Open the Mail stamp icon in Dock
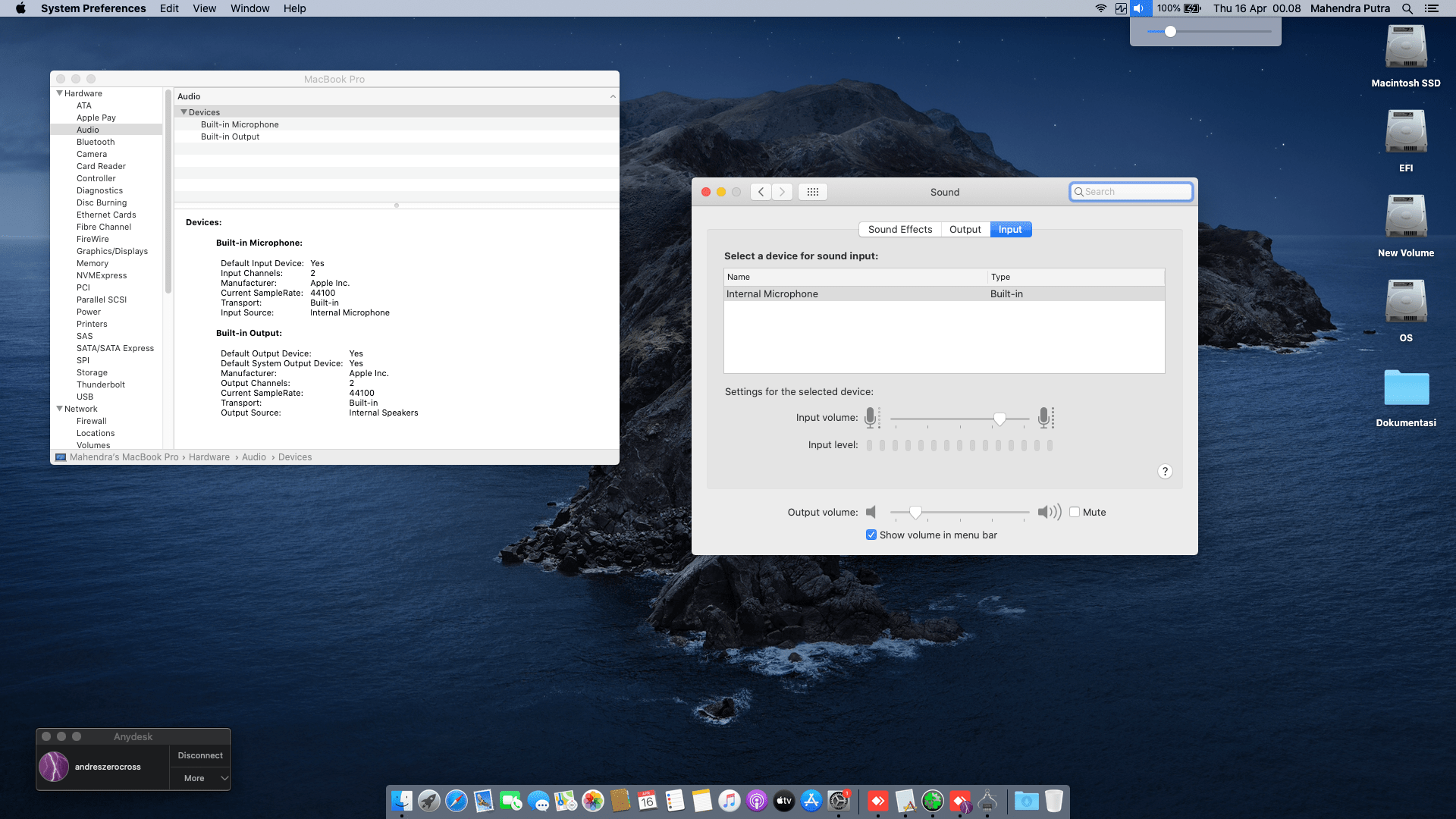 click(x=484, y=801)
